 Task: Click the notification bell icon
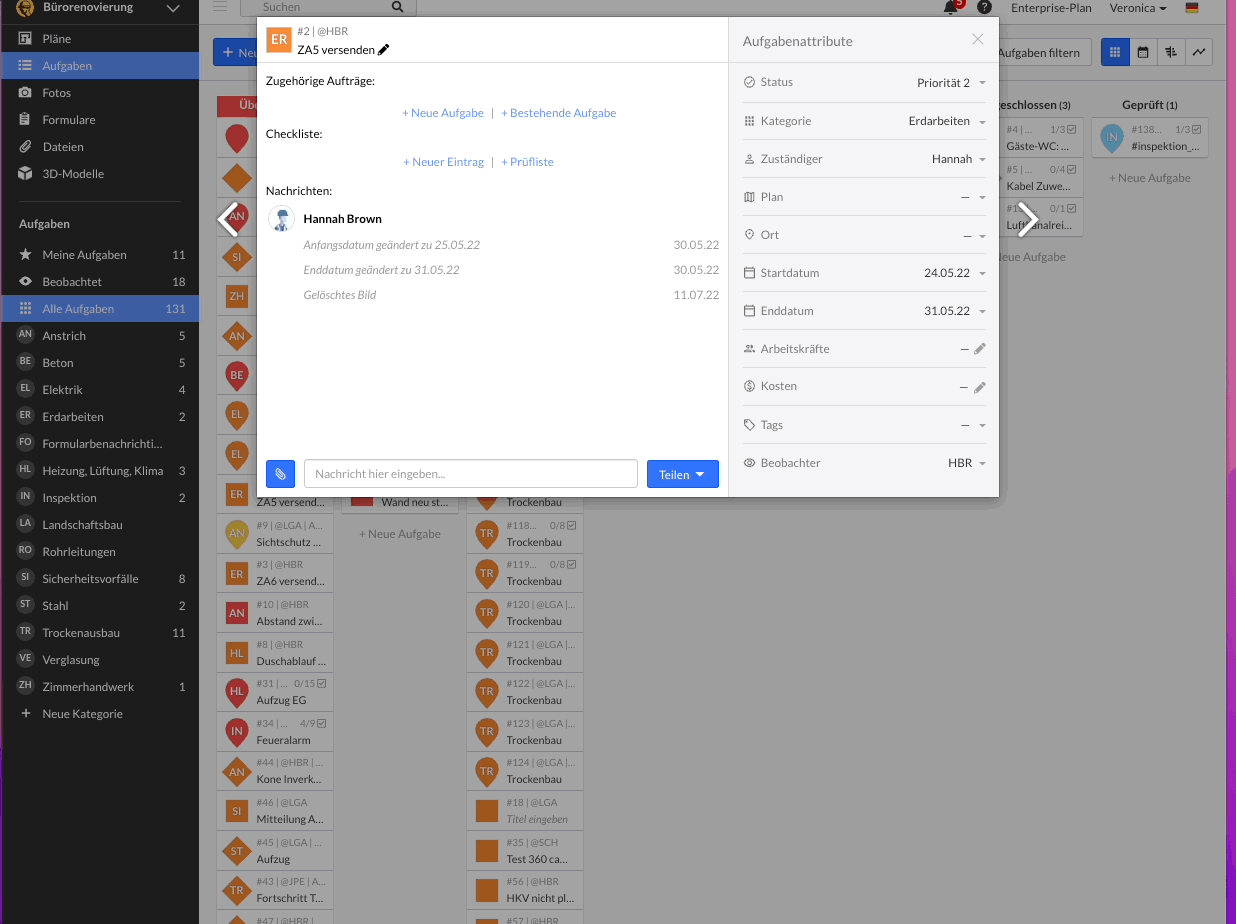click(x=950, y=8)
